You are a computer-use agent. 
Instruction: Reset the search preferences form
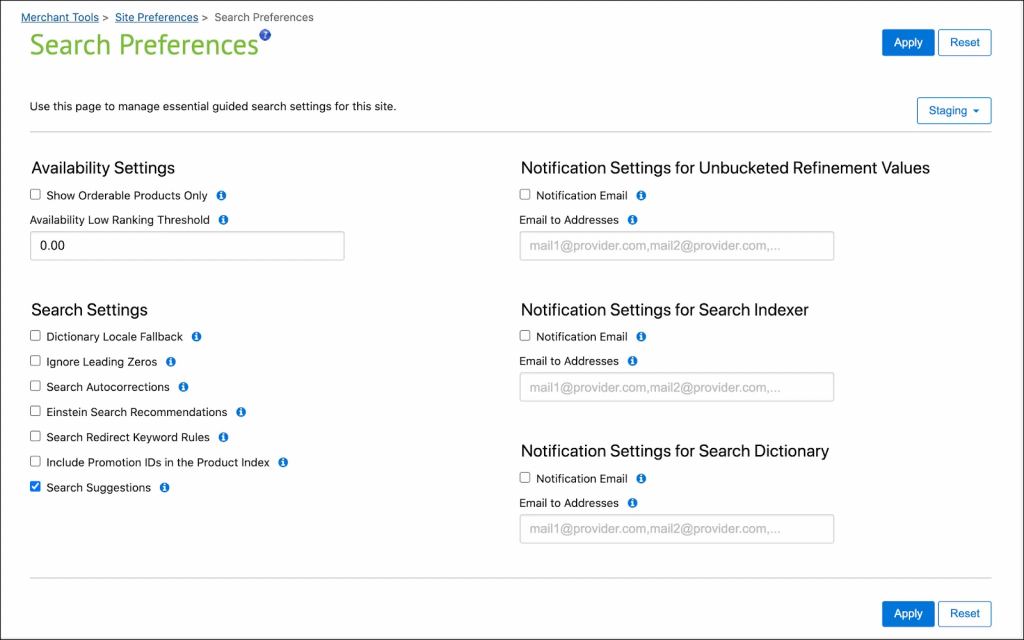(964, 42)
